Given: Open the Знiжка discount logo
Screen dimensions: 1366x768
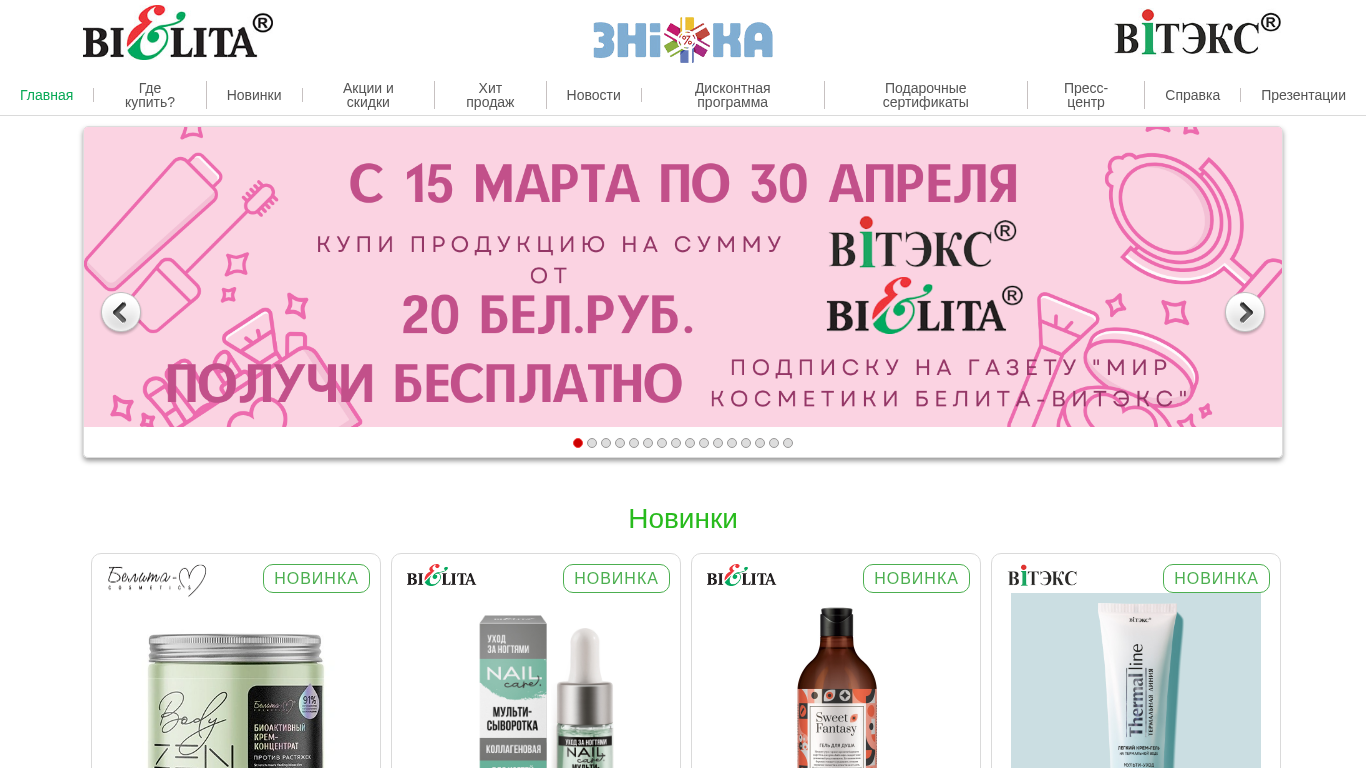Looking at the screenshot, I should tap(683, 40).
